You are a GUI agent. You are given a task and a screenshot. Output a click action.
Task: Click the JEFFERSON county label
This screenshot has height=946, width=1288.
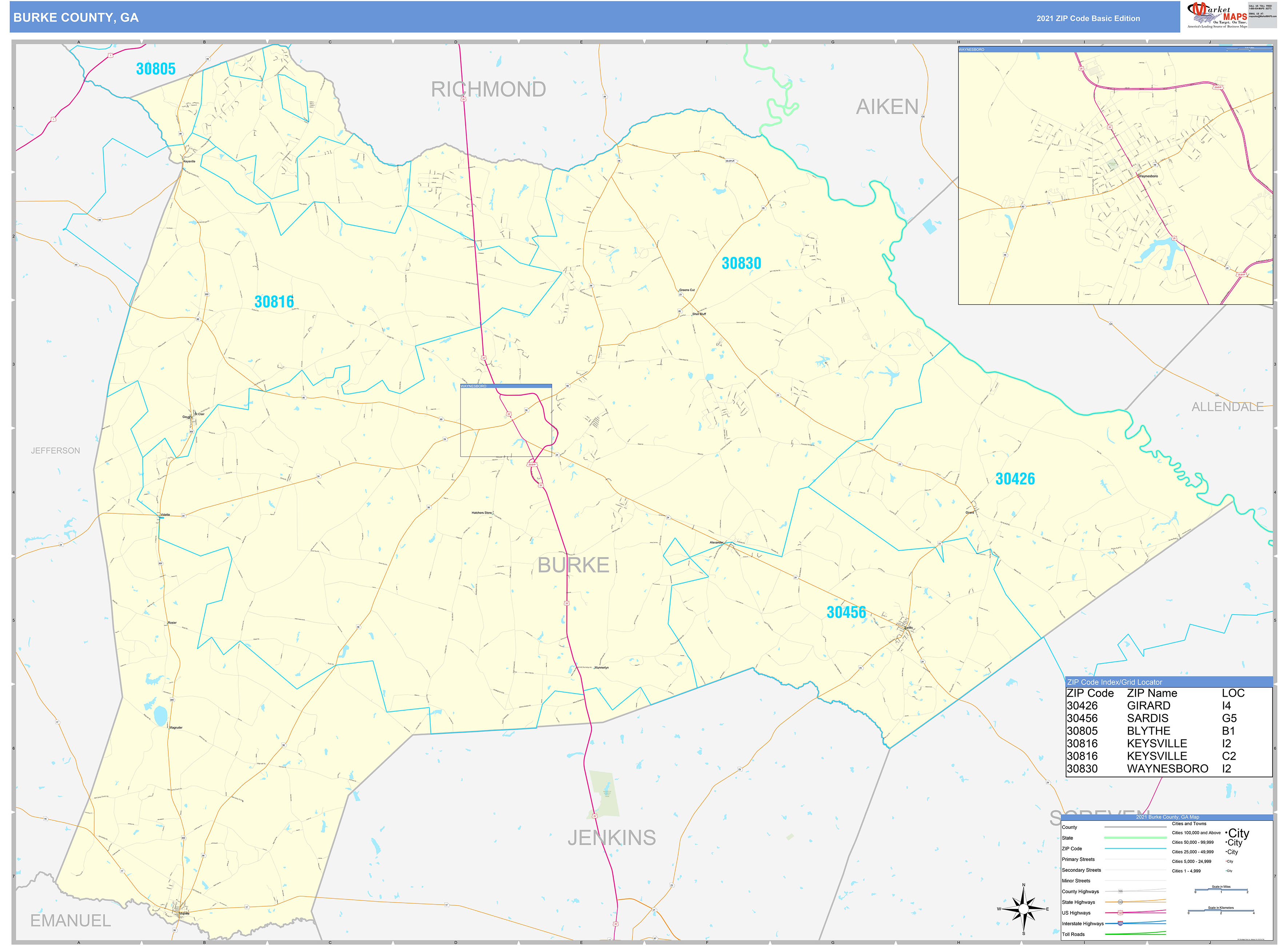(x=56, y=451)
